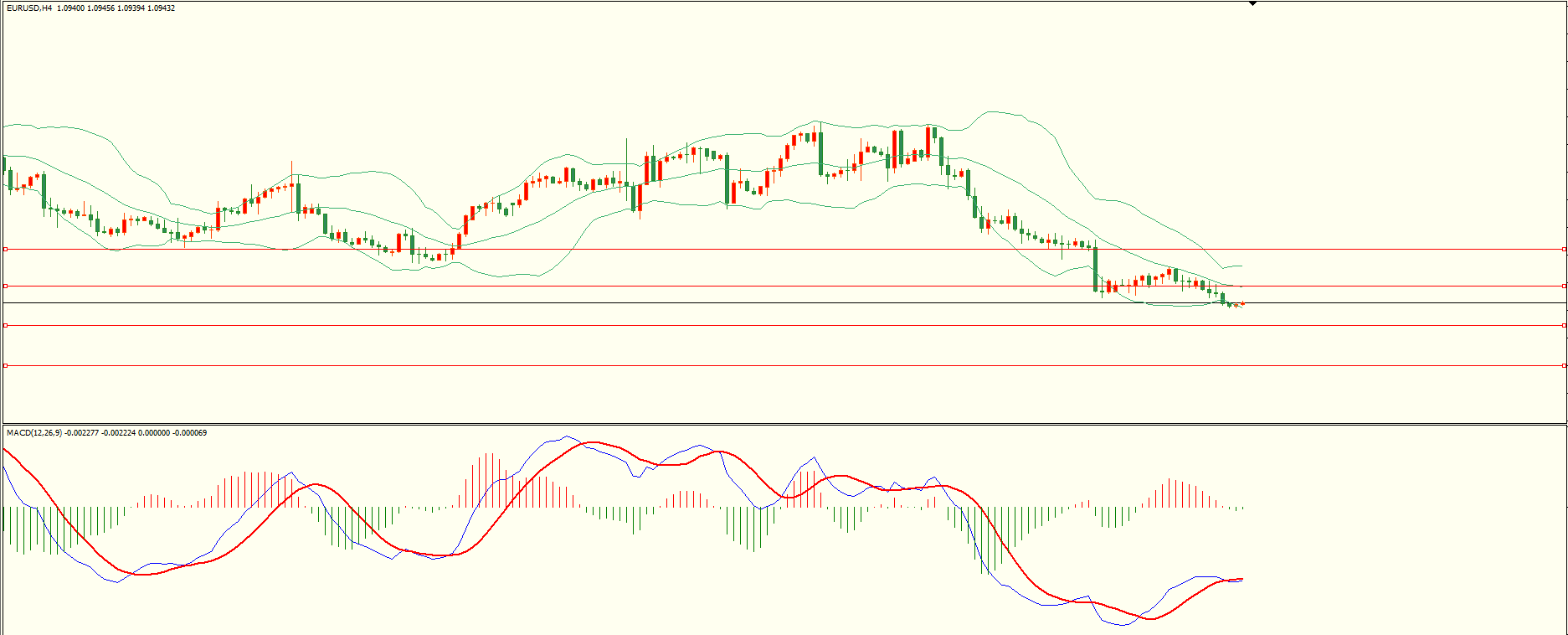Click right handle of third red horizontal line

(x=1564, y=325)
